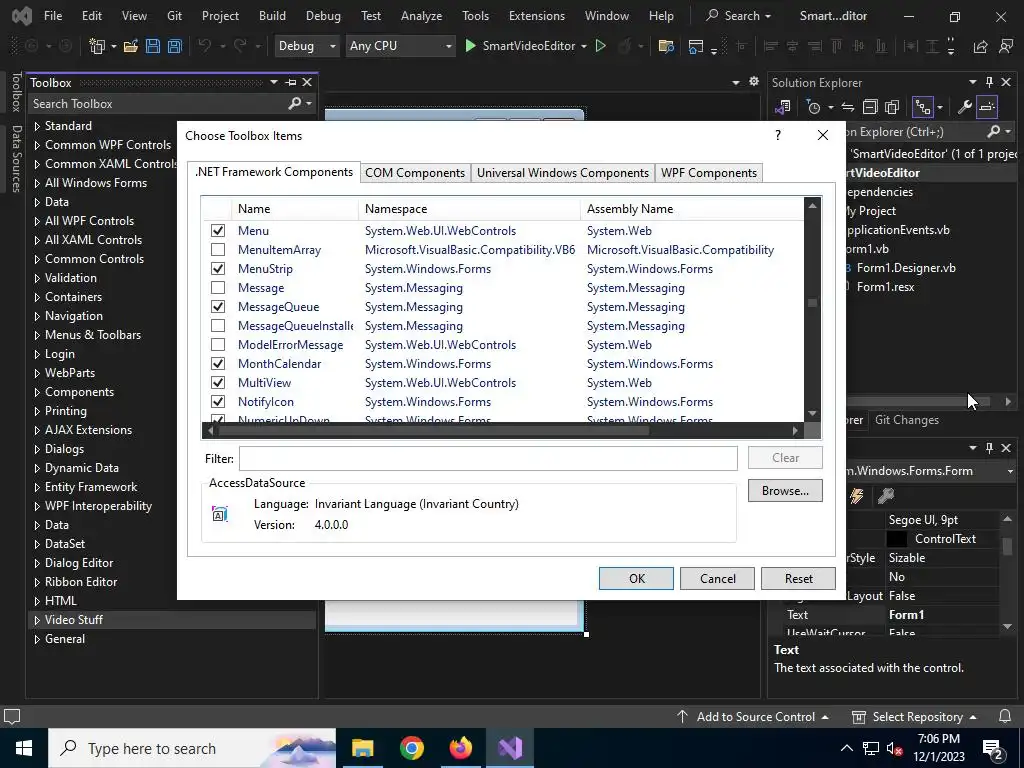Click the Toolbox search magnifier icon
This screenshot has width=1024, height=768.
point(295,103)
